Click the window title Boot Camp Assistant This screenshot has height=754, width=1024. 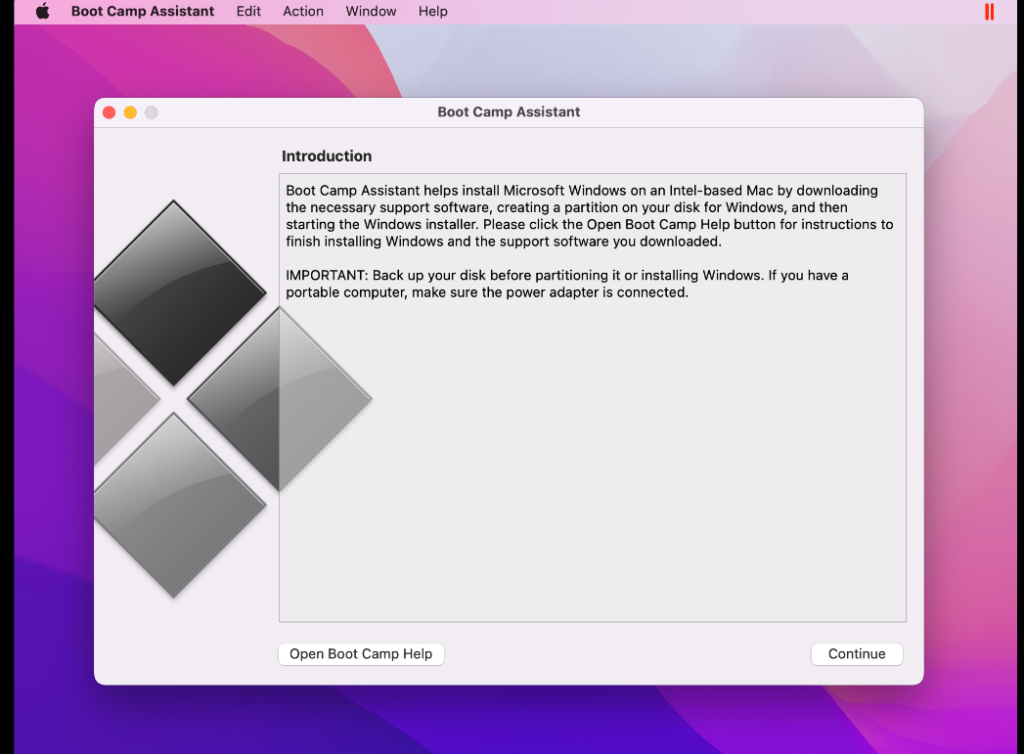[x=509, y=112]
